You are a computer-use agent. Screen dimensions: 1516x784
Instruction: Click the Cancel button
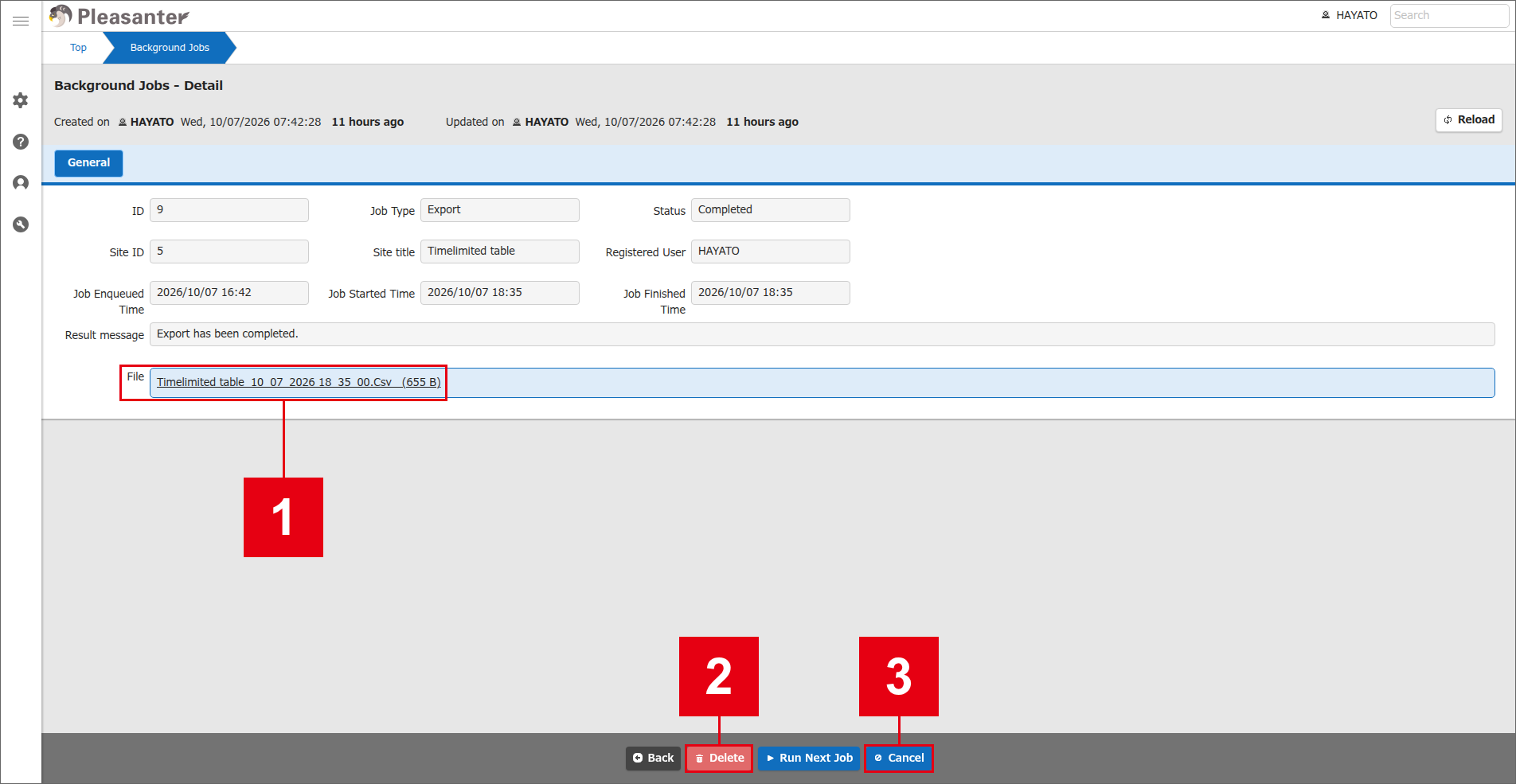[x=898, y=758]
